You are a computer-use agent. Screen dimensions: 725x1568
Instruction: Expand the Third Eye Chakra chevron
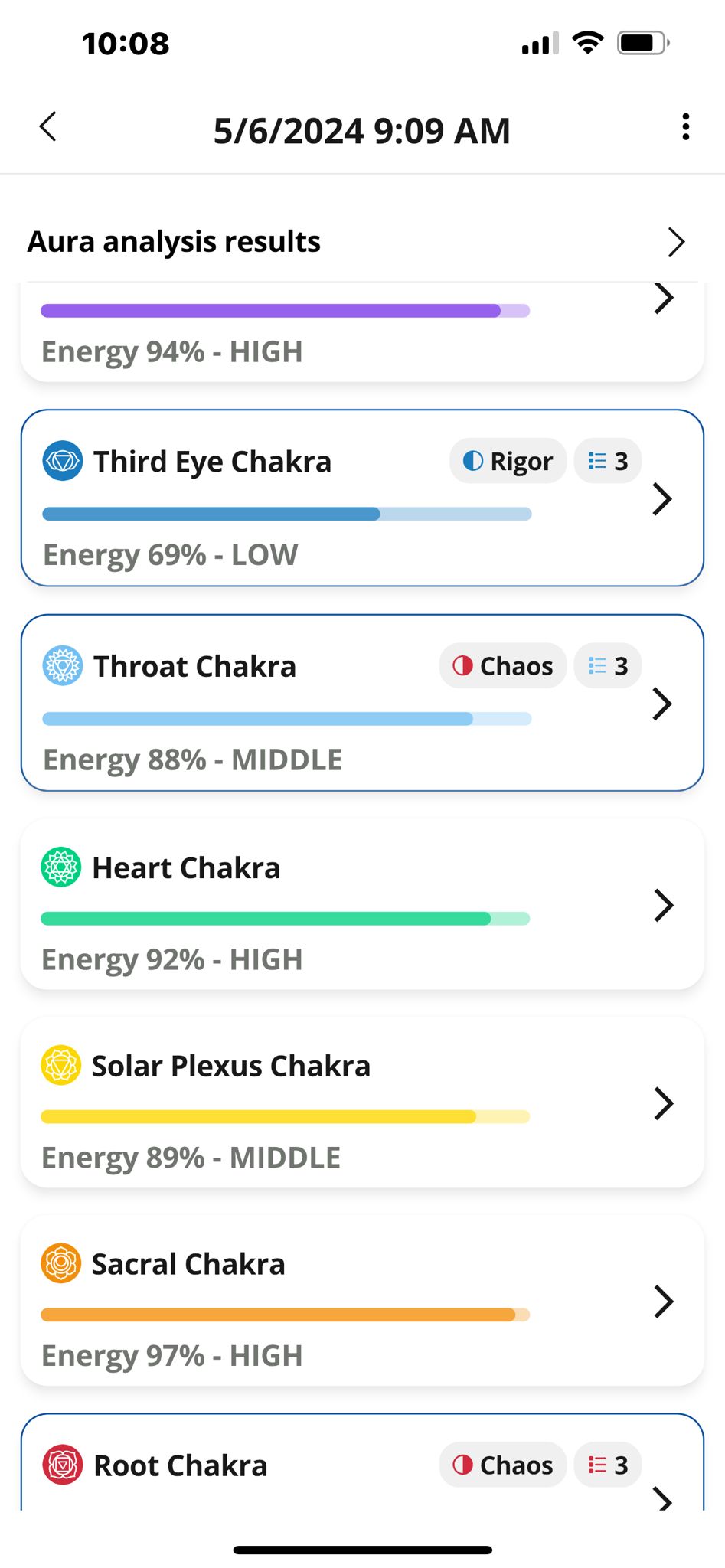tap(662, 499)
